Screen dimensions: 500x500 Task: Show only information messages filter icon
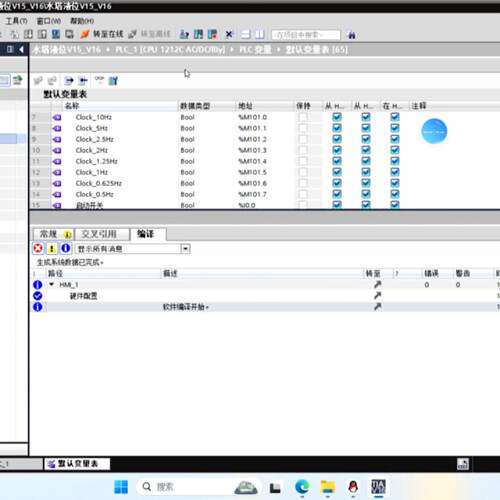tap(66, 248)
